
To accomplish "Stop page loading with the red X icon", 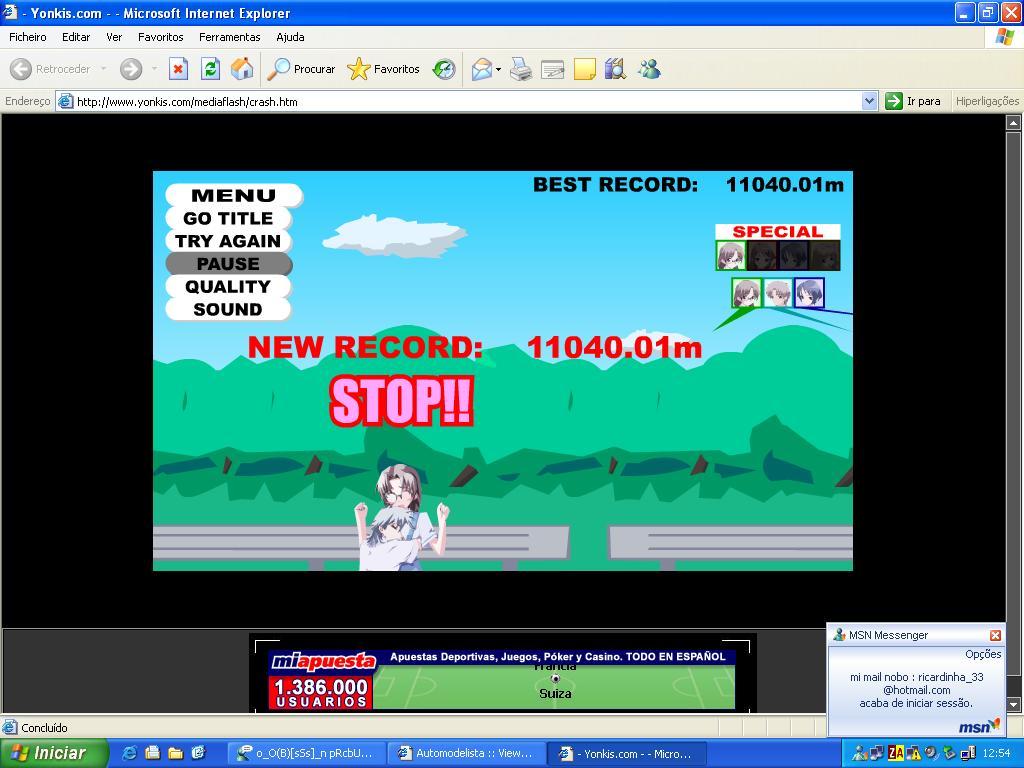I will pos(178,69).
